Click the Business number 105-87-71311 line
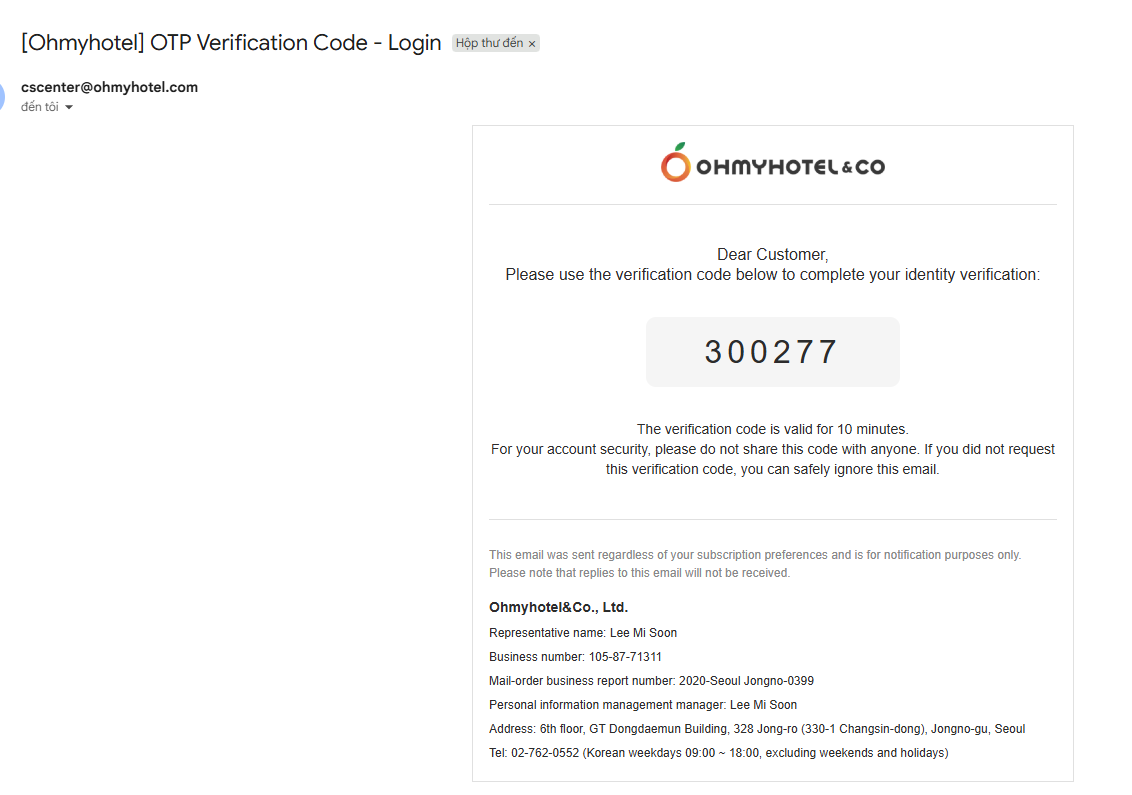The width and height of the screenshot is (1132, 795). click(575, 656)
